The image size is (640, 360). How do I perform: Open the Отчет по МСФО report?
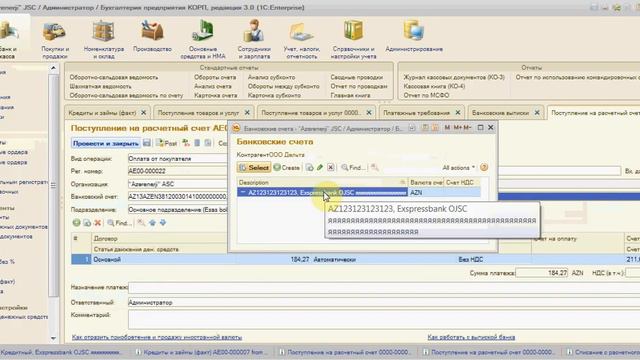[x=426, y=95]
